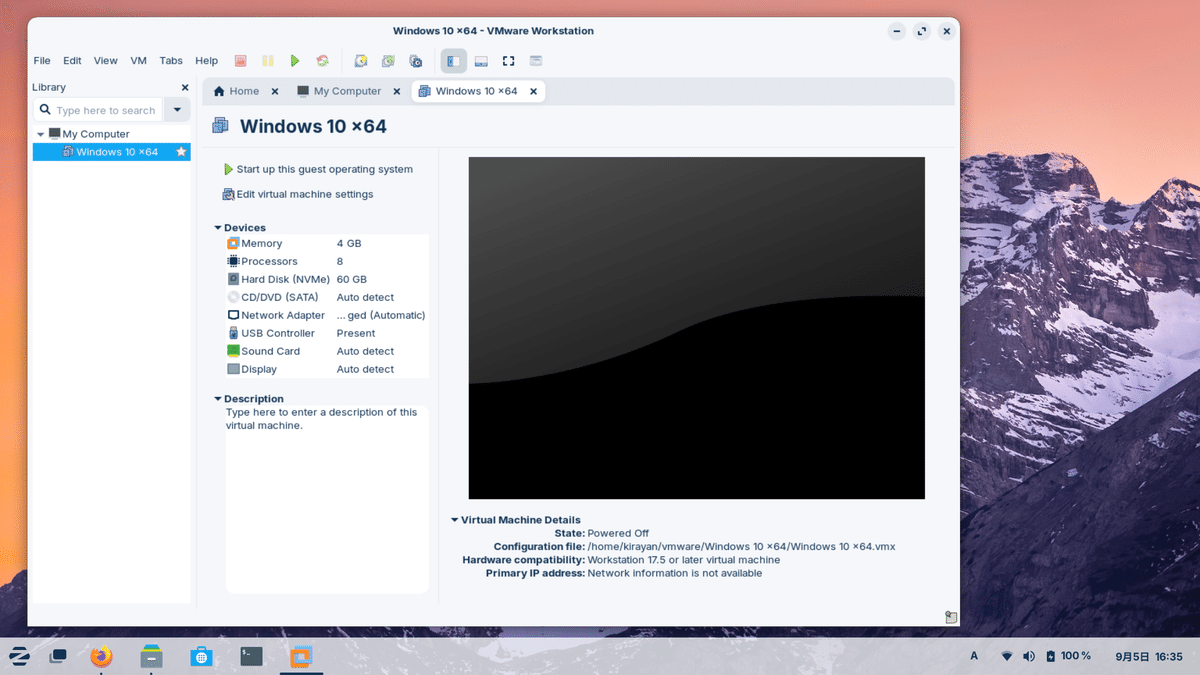Collapse the My Computer tree node
Image resolution: width=1200 pixels, height=675 pixels.
click(x=40, y=134)
